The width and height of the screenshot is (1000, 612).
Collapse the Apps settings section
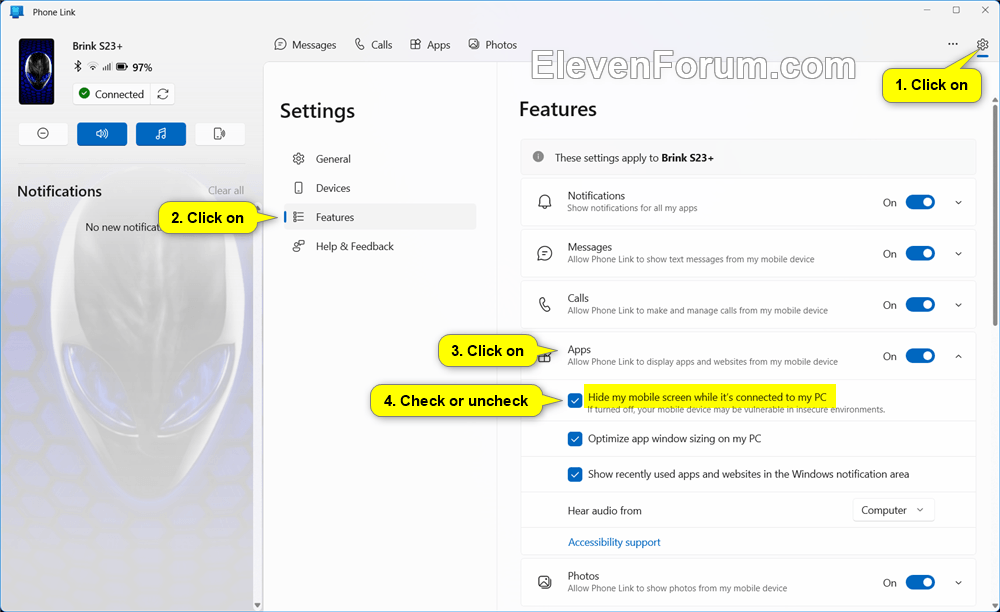point(958,356)
